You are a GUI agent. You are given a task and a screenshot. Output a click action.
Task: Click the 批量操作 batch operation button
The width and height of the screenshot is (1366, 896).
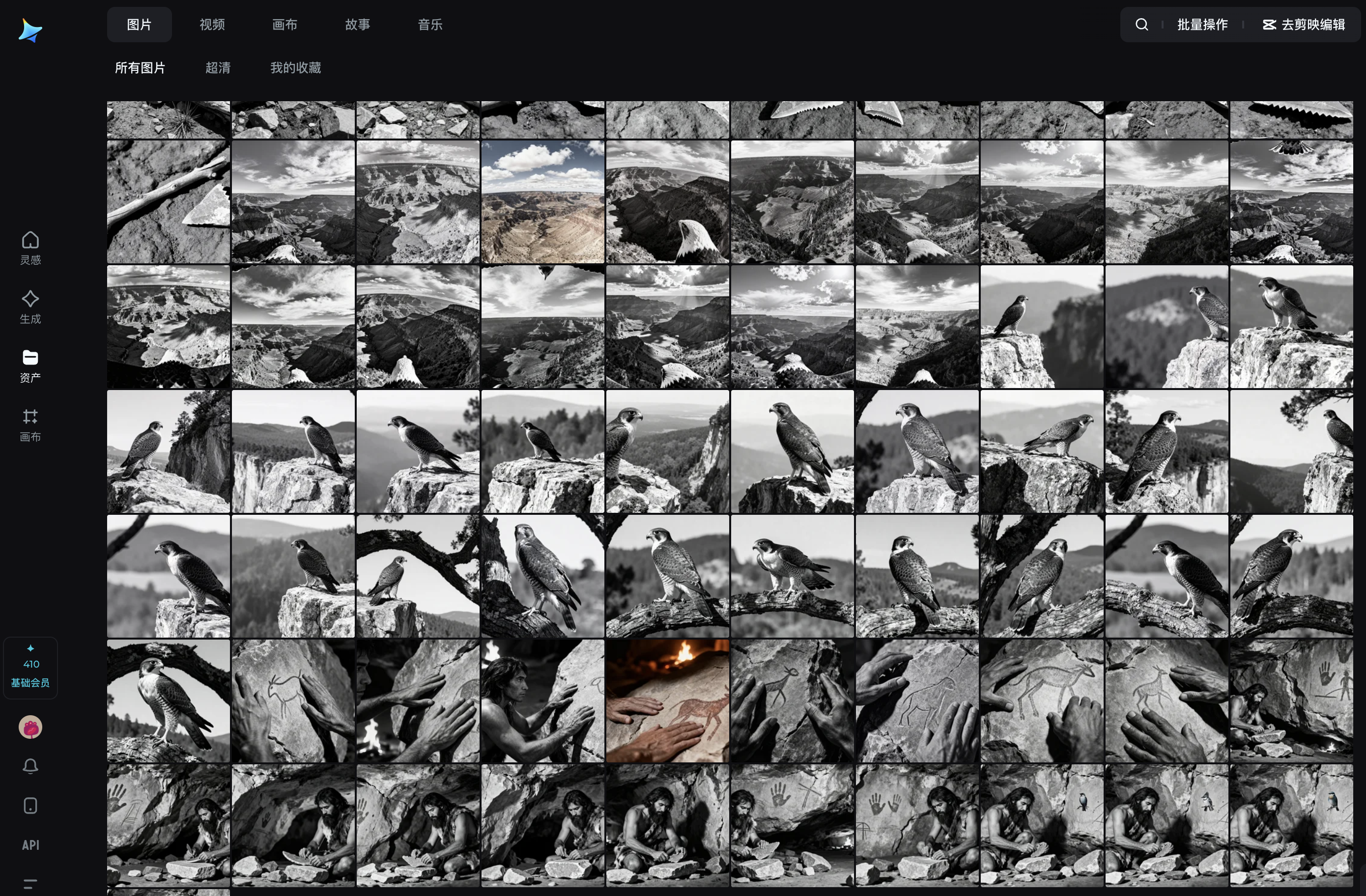(1202, 25)
